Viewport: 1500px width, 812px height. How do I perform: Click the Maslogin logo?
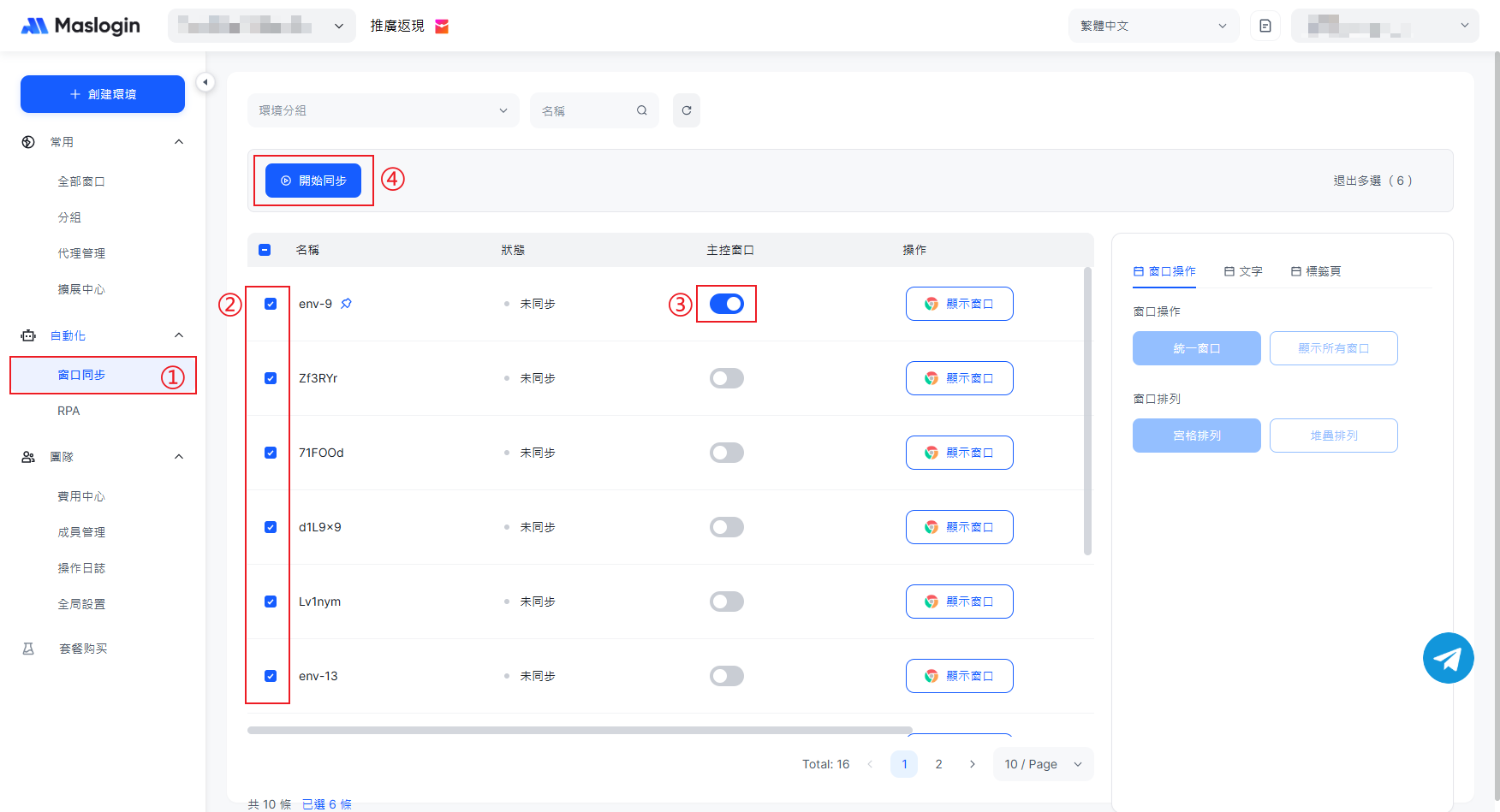(80, 26)
